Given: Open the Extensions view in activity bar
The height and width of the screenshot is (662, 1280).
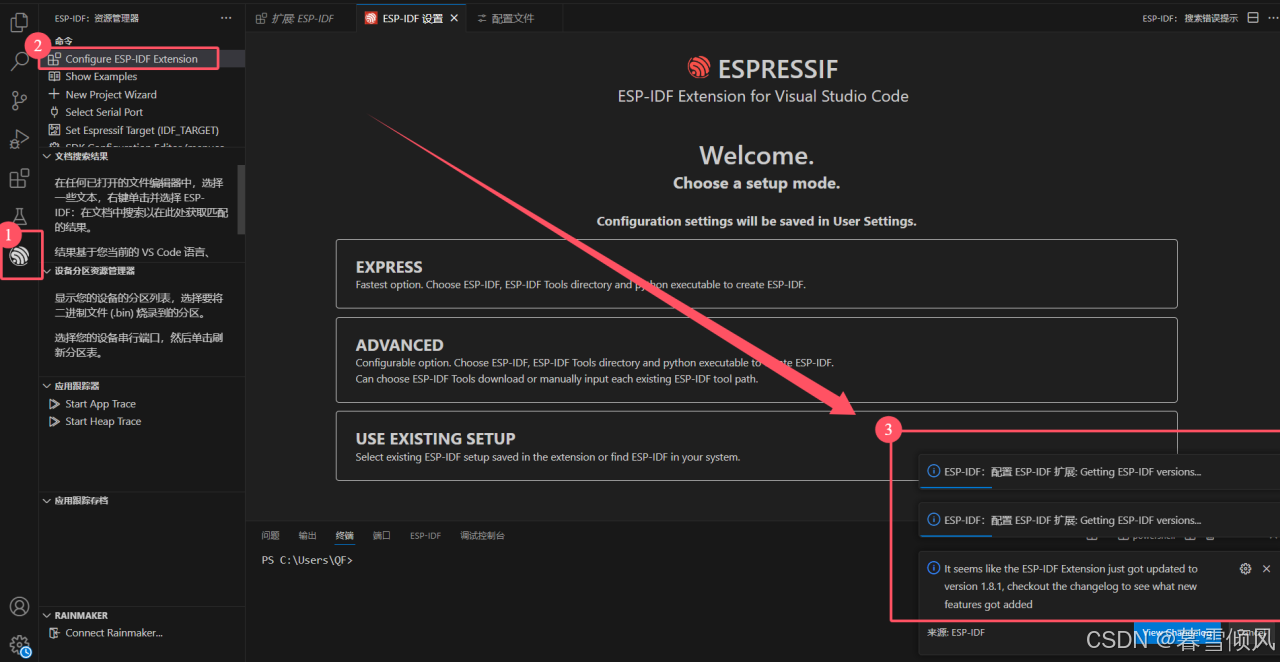Looking at the screenshot, I should pos(19,179).
